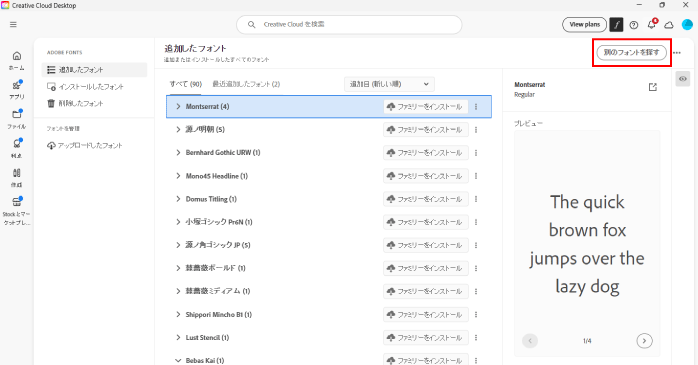Switch to すべて (90) tab

[x=185, y=84]
